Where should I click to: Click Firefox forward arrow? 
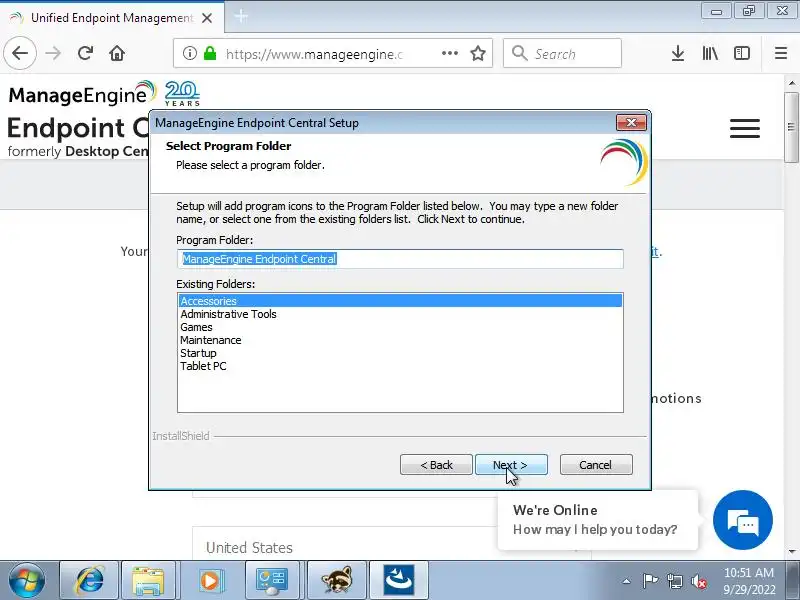click(x=53, y=53)
